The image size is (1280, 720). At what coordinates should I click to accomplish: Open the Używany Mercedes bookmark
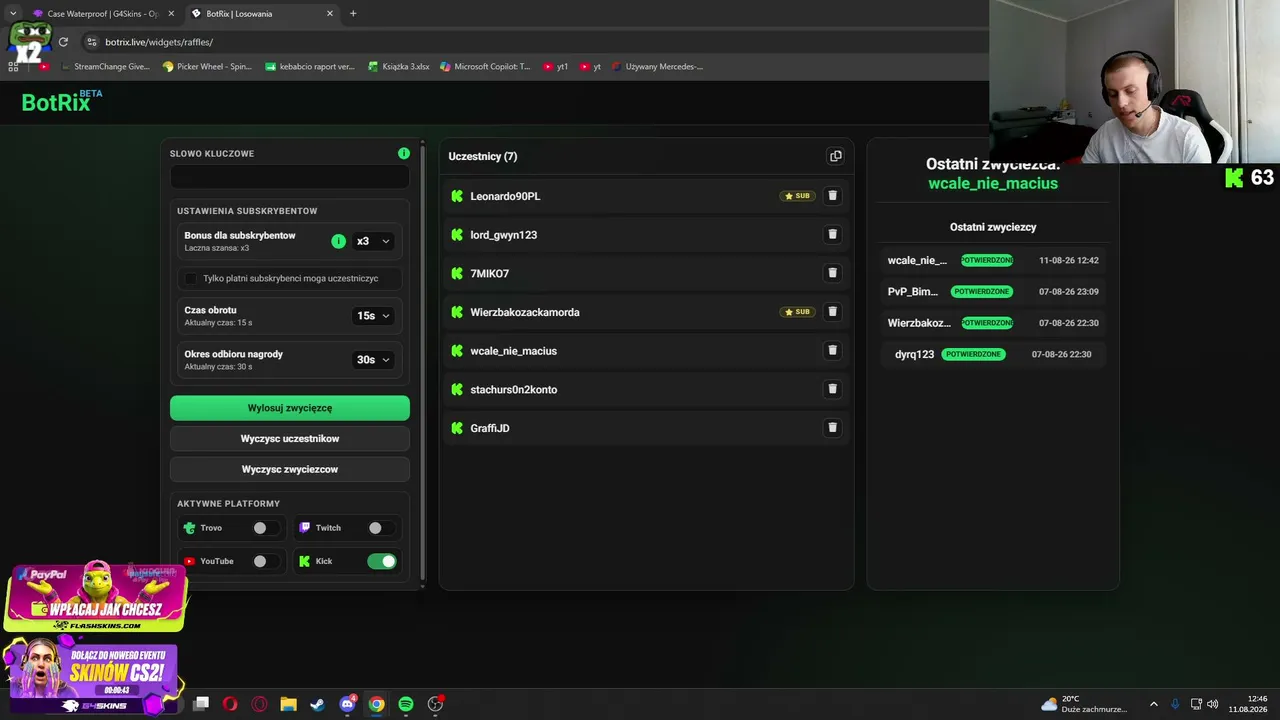pos(657,67)
